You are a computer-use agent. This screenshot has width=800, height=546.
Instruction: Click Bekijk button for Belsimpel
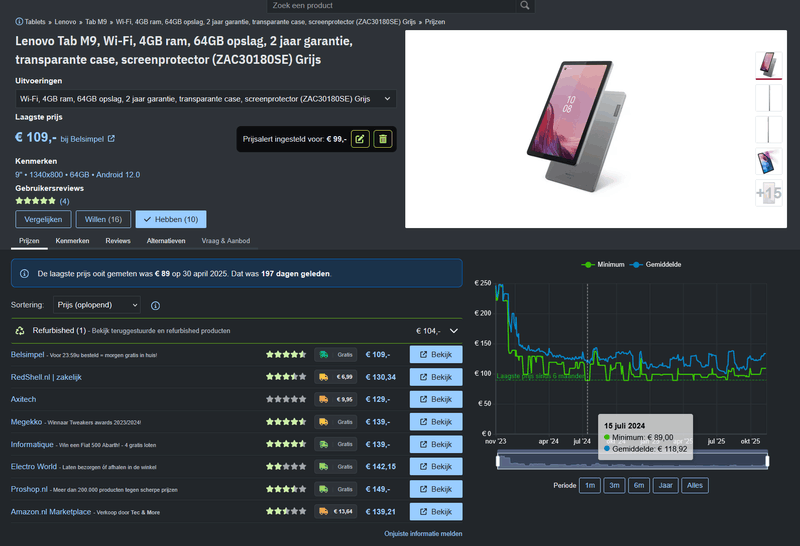pos(436,355)
